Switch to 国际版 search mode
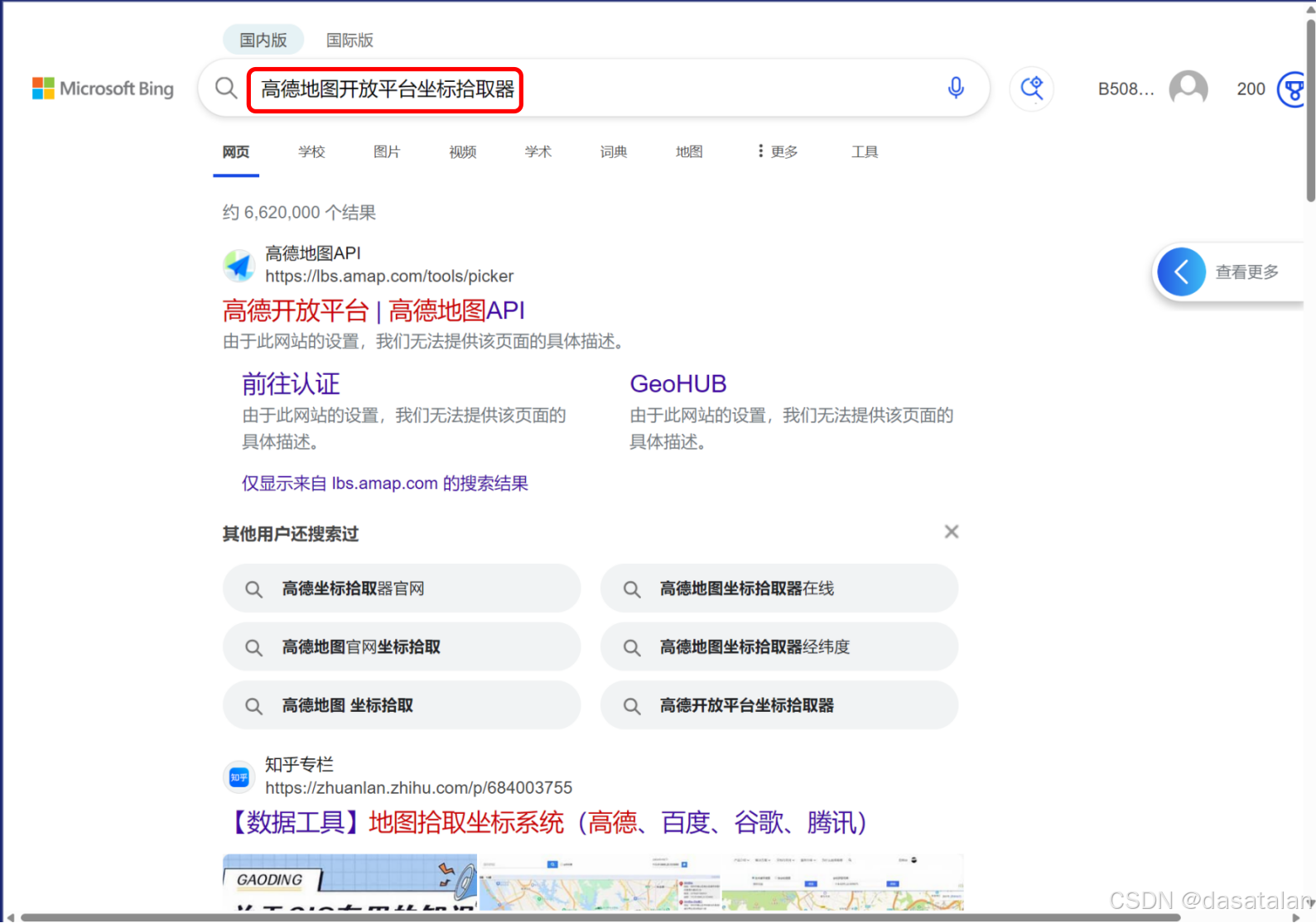Viewport: 1316px width, 923px height. pos(349,40)
